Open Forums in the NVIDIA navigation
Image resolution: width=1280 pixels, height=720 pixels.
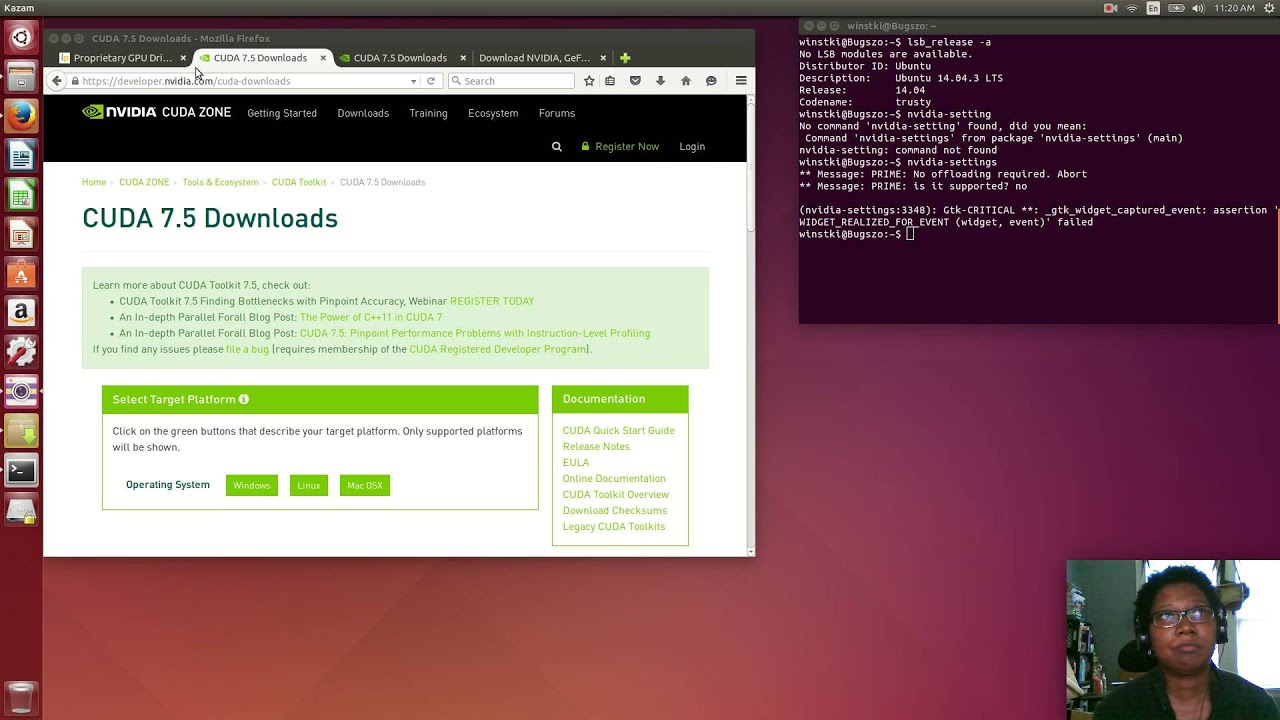pos(557,113)
